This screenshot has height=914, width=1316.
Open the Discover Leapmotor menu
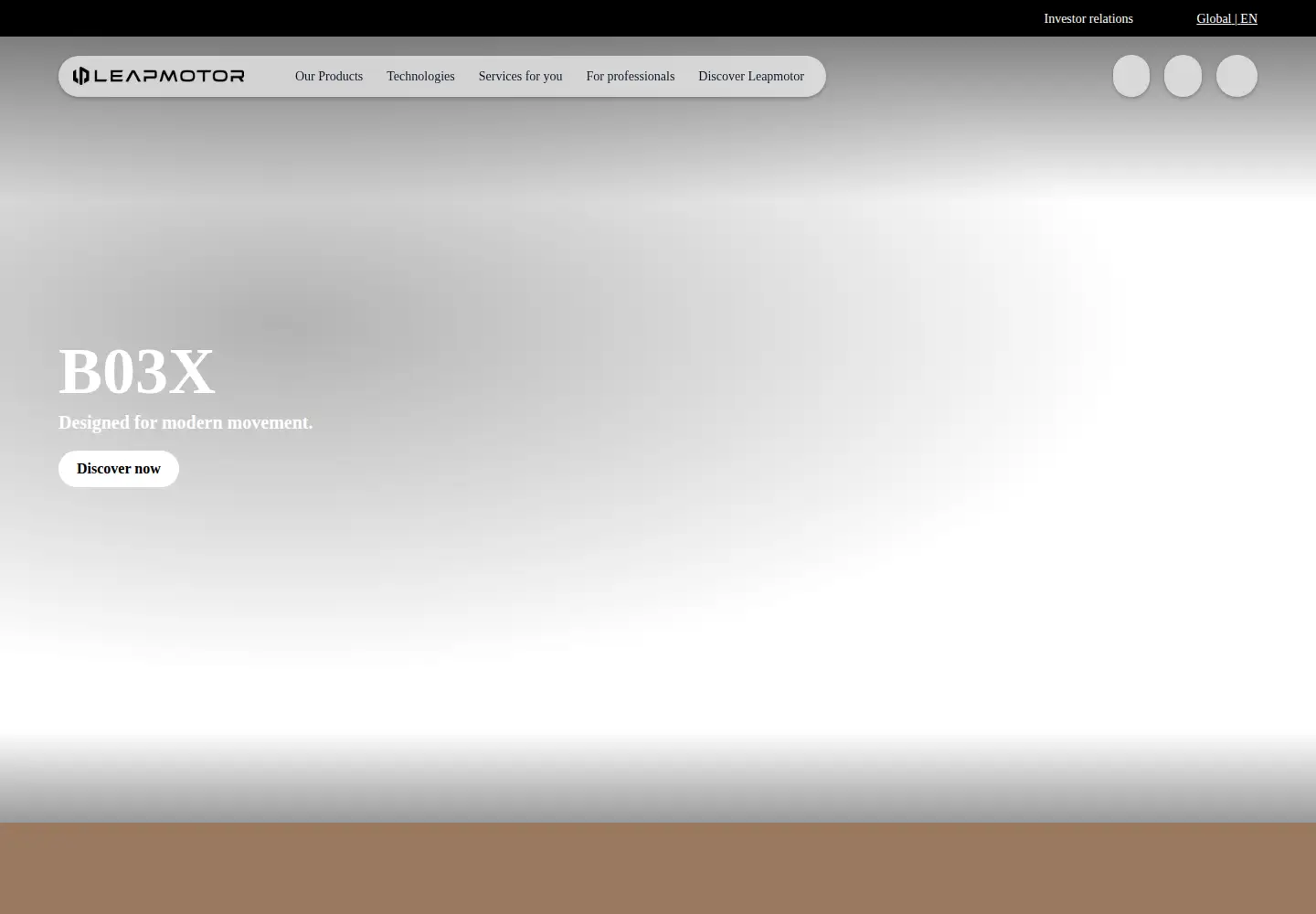point(751,76)
